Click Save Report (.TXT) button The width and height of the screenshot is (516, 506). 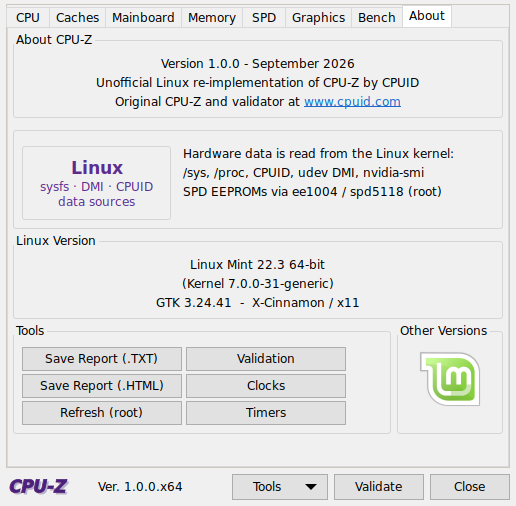pos(102,359)
